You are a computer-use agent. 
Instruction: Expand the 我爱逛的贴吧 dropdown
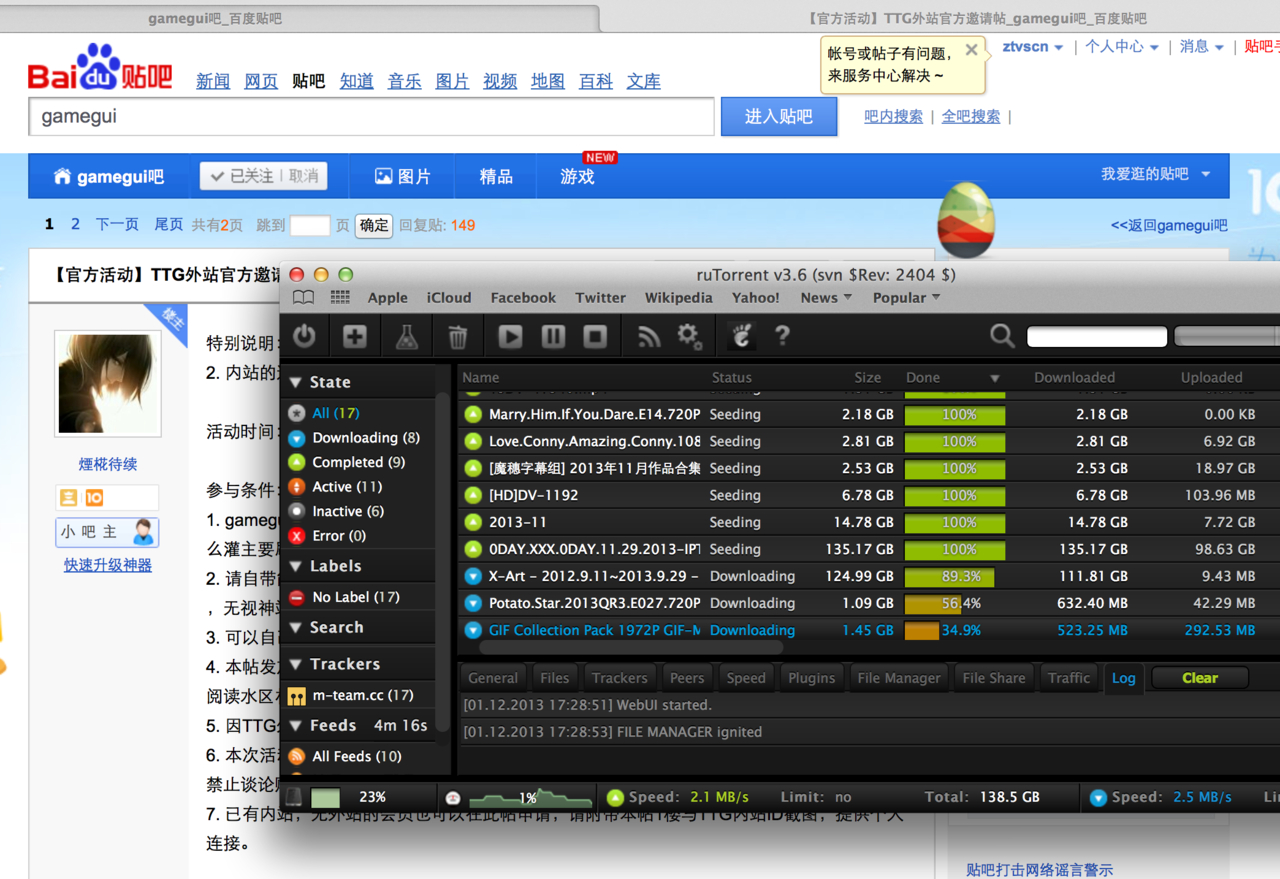(1156, 174)
